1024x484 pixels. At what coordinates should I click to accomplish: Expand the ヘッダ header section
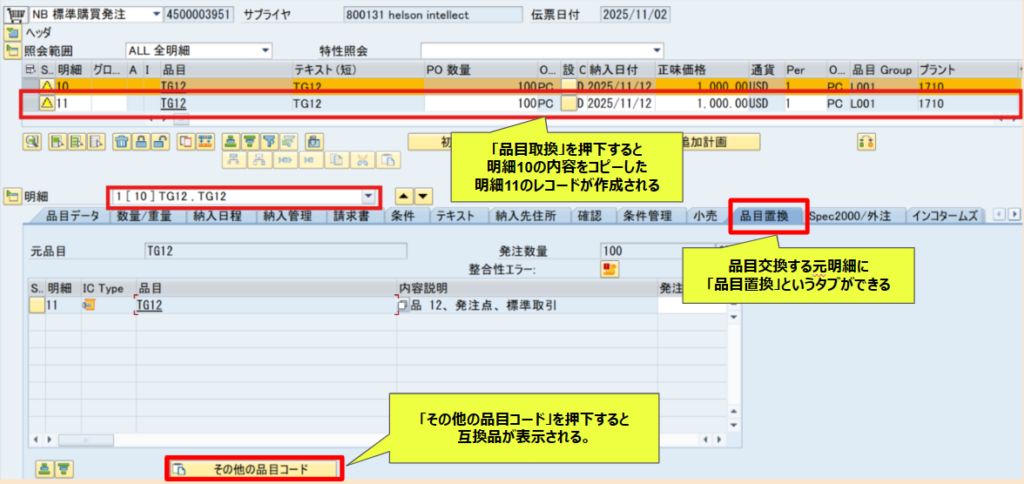(12, 33)
